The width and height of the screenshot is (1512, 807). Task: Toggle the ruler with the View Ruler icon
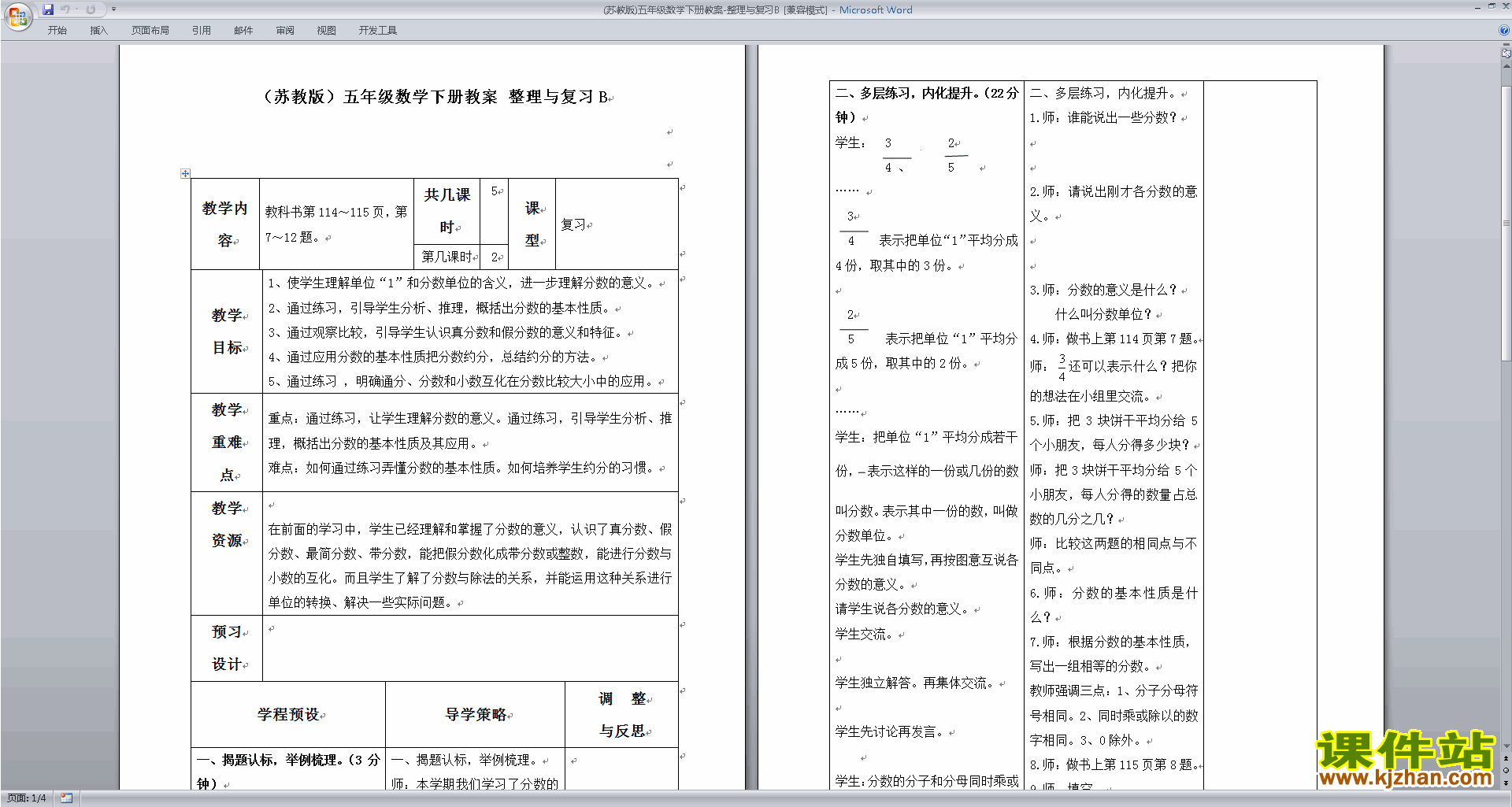[1506, 54]
